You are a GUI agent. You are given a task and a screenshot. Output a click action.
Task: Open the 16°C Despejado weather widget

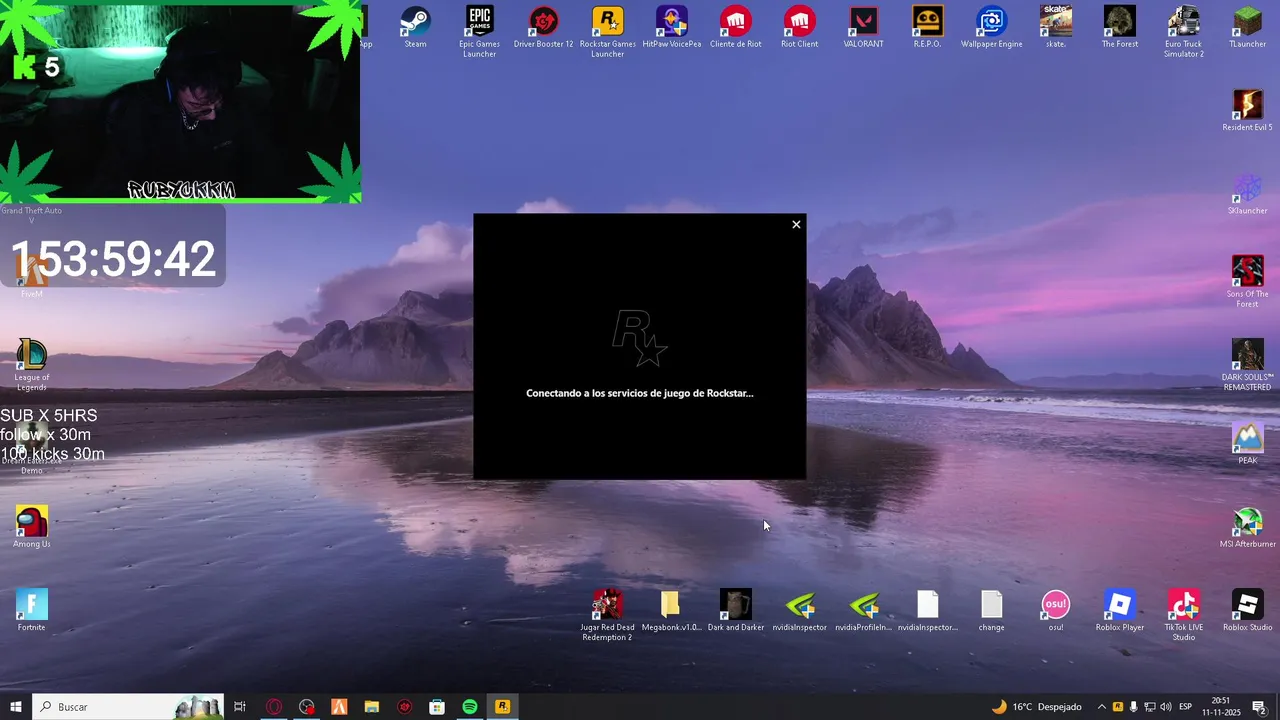pos(1037,707)
